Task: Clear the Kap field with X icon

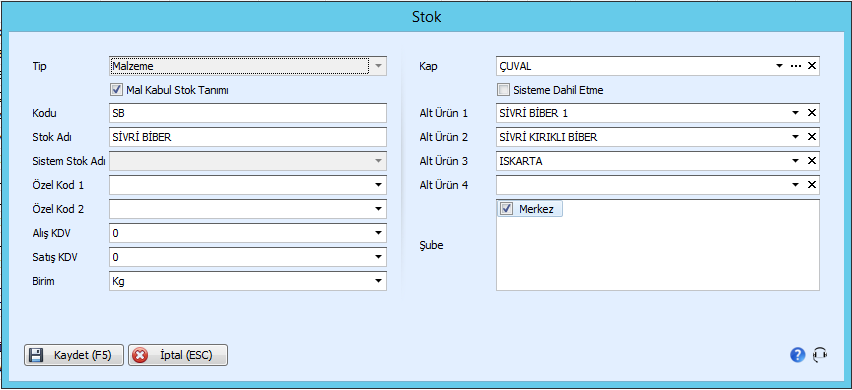Action: [x=812, y=66]
